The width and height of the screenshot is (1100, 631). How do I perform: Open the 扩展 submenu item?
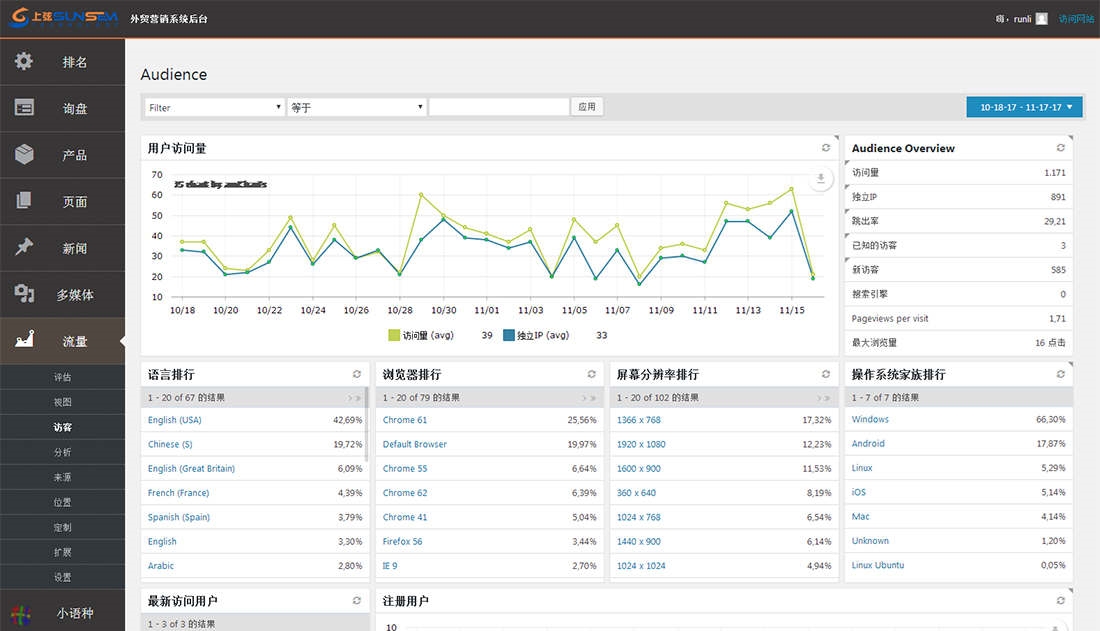[62, 552]
